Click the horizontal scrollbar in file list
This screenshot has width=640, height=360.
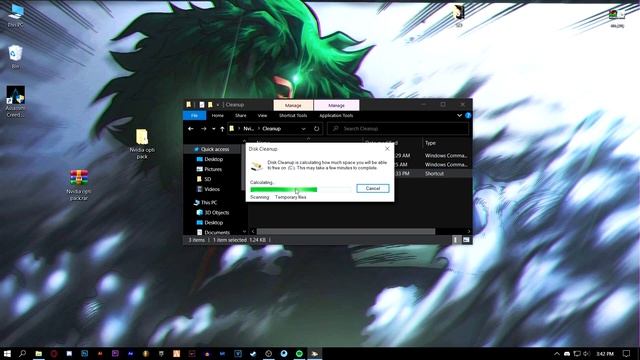click(345, 231)
